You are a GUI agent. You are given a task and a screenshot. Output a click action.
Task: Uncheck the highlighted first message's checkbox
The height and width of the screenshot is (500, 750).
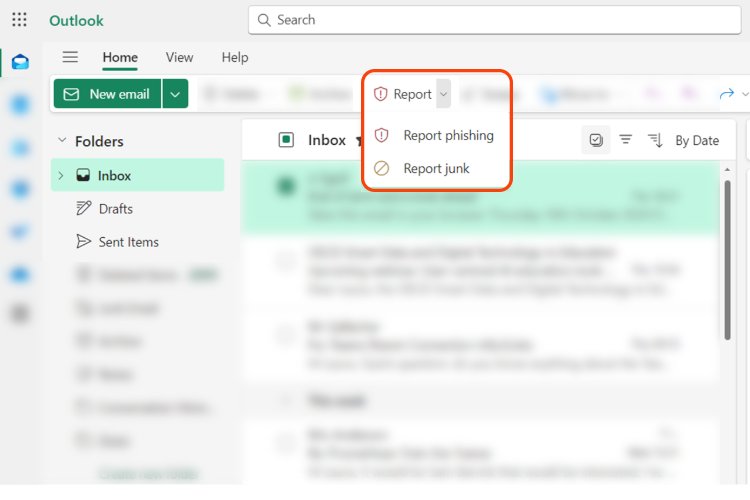(286, 186)
